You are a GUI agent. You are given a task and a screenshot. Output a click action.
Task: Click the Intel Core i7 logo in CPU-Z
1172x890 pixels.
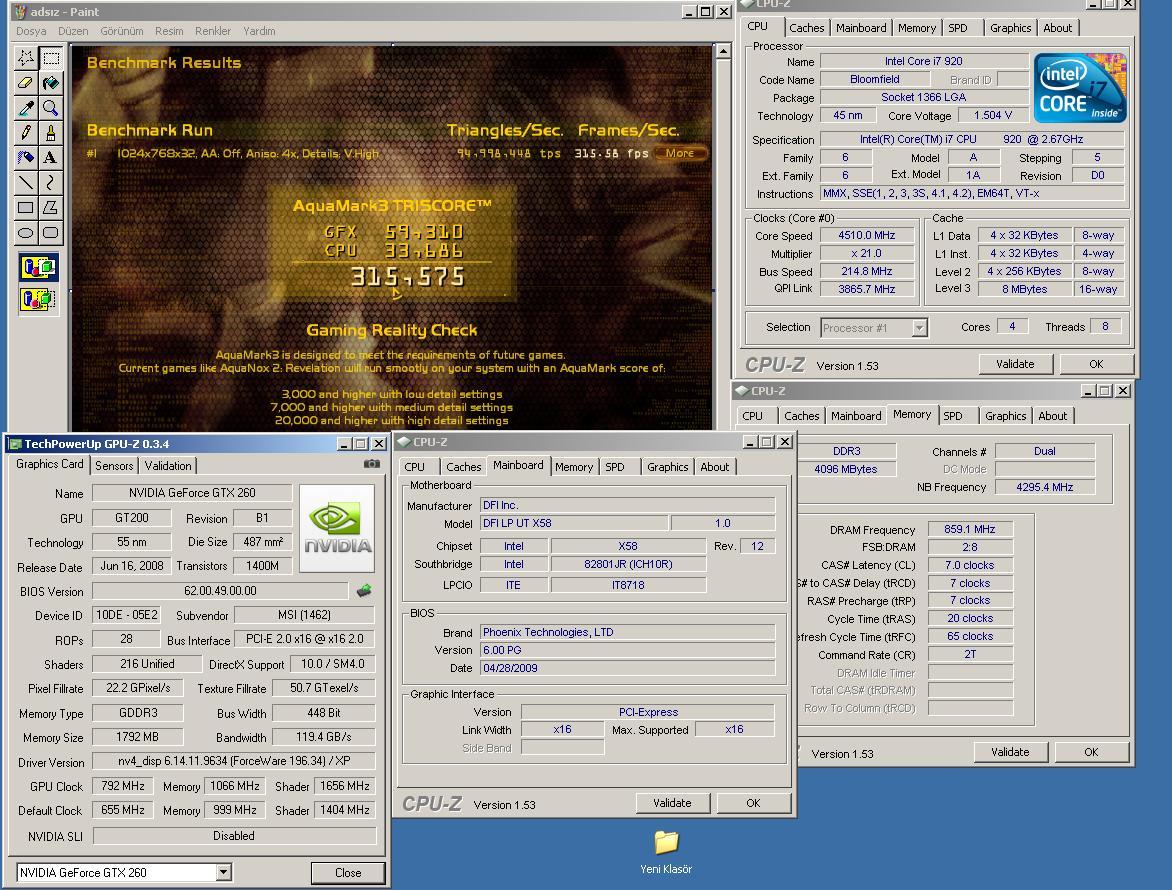point(1080,88)
